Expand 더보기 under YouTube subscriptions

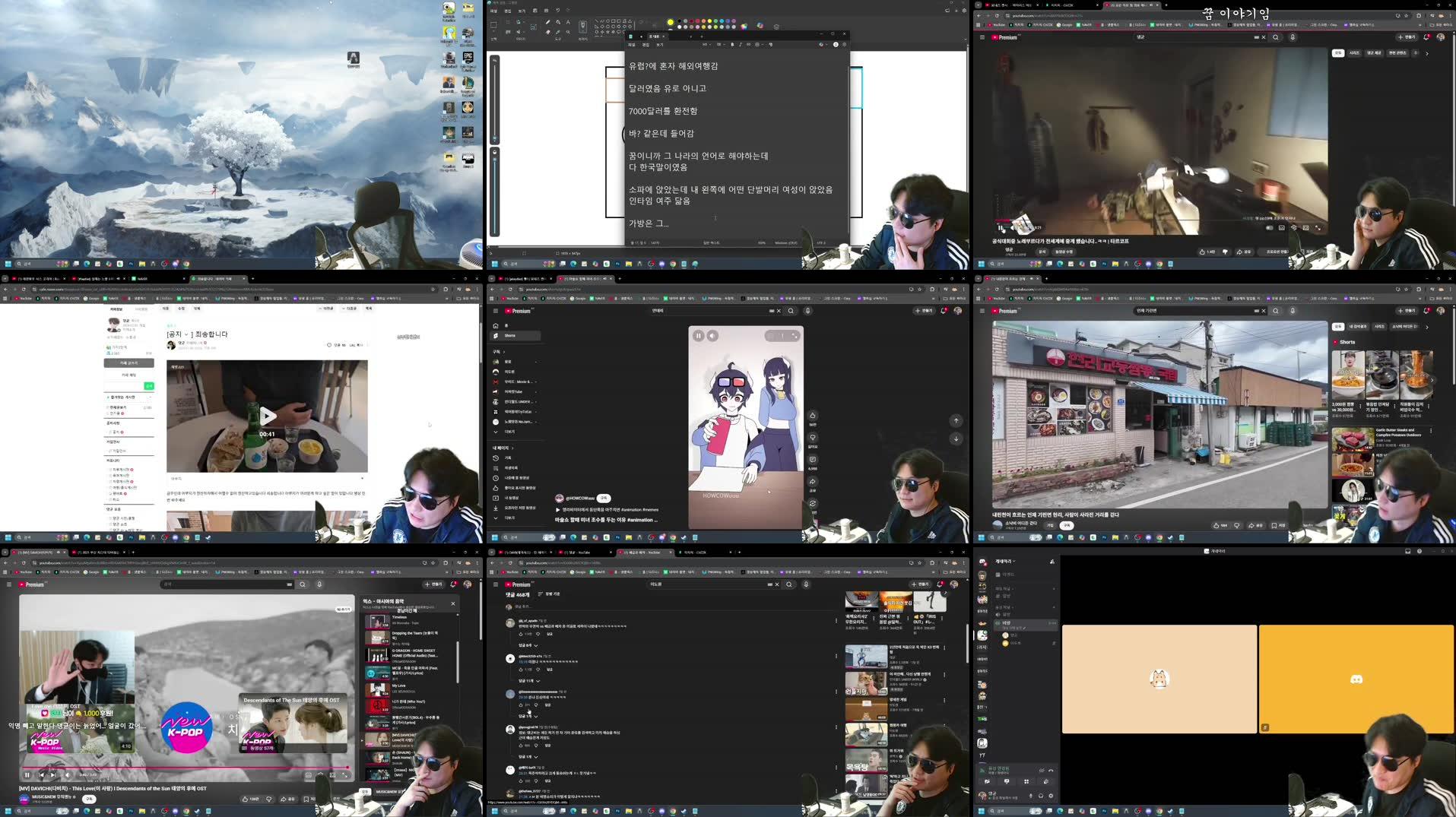point(509,432)
